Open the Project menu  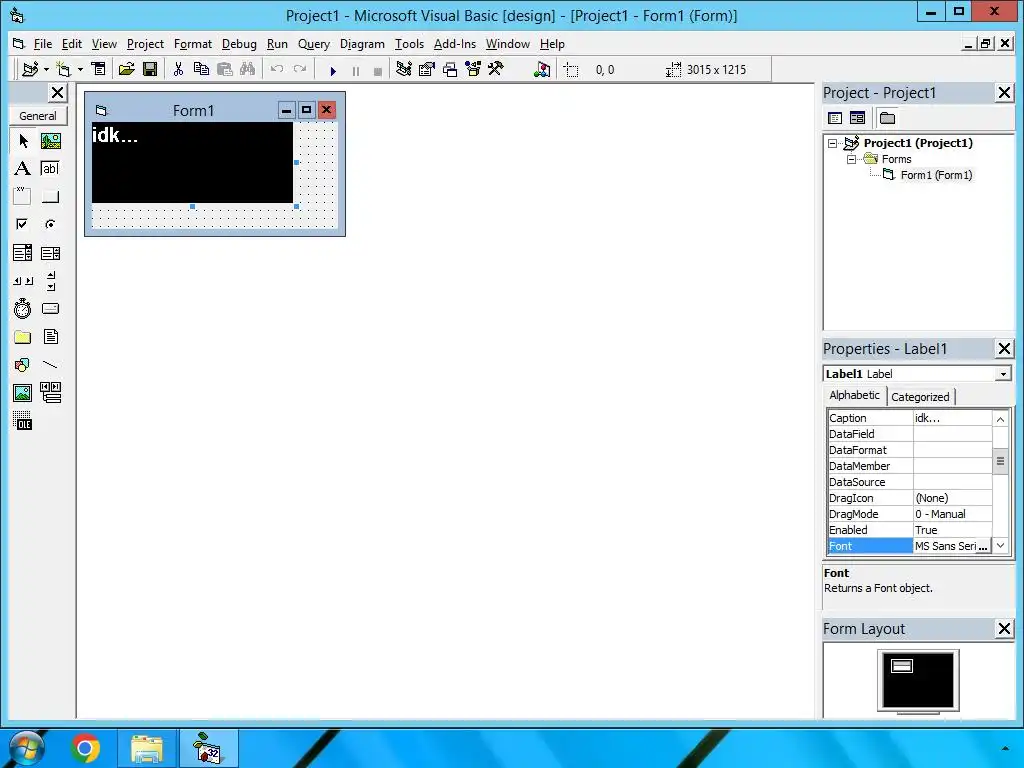pyautogui.click(x=145, y=44)
